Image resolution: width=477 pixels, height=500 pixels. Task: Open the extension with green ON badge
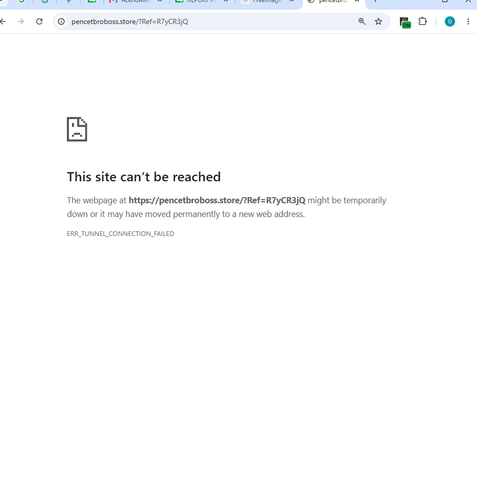(405, 22)
